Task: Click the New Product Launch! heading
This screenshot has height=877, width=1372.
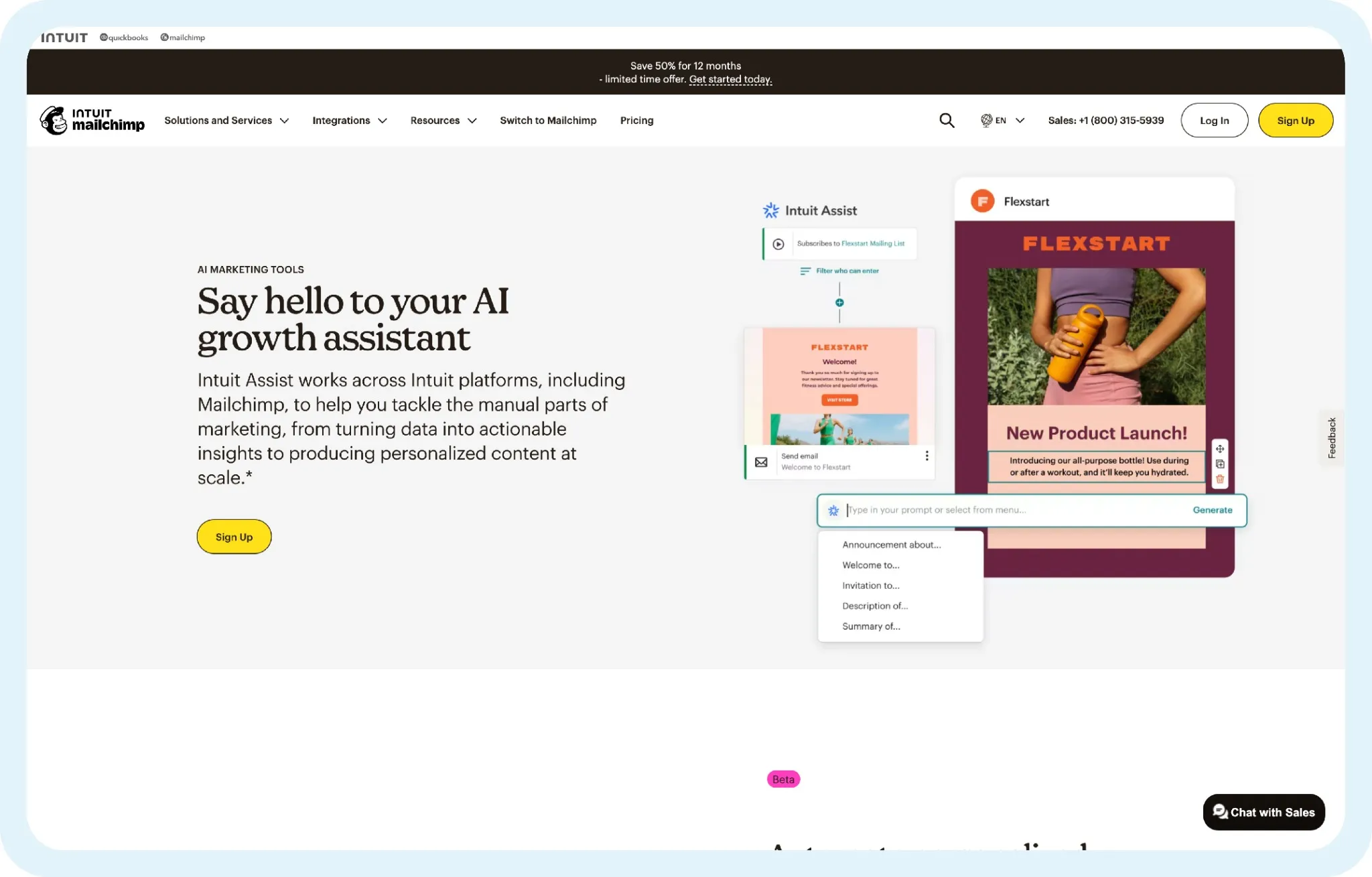Action: tap(1097, 433)
